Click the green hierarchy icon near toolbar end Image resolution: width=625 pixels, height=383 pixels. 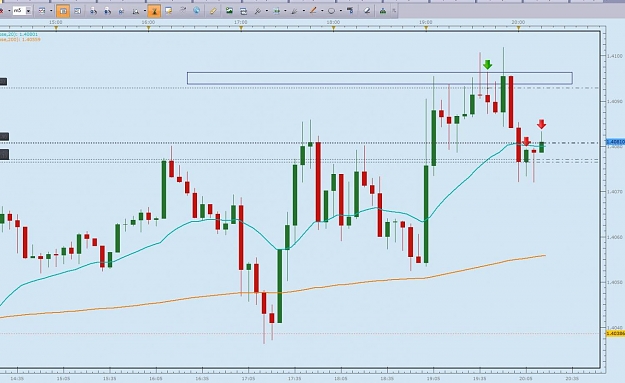click(383, 11)
